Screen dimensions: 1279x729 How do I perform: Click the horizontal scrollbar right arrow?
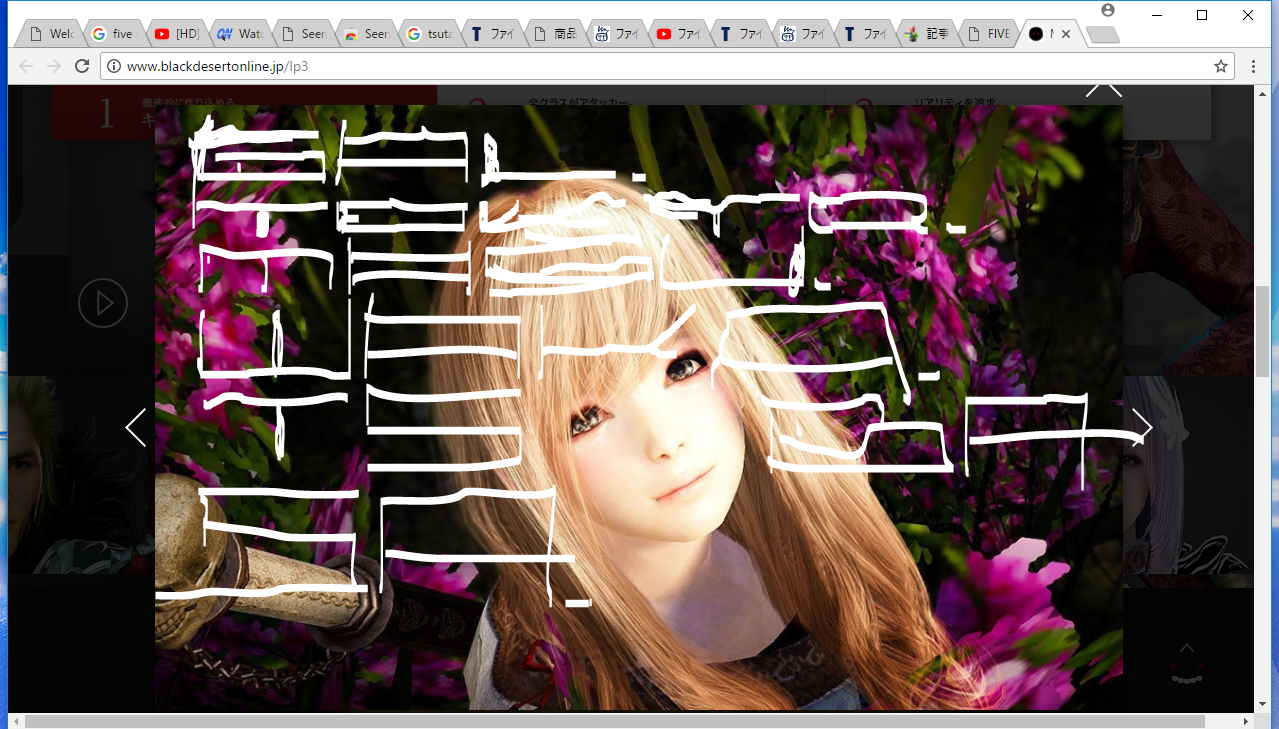point(1246,721)
